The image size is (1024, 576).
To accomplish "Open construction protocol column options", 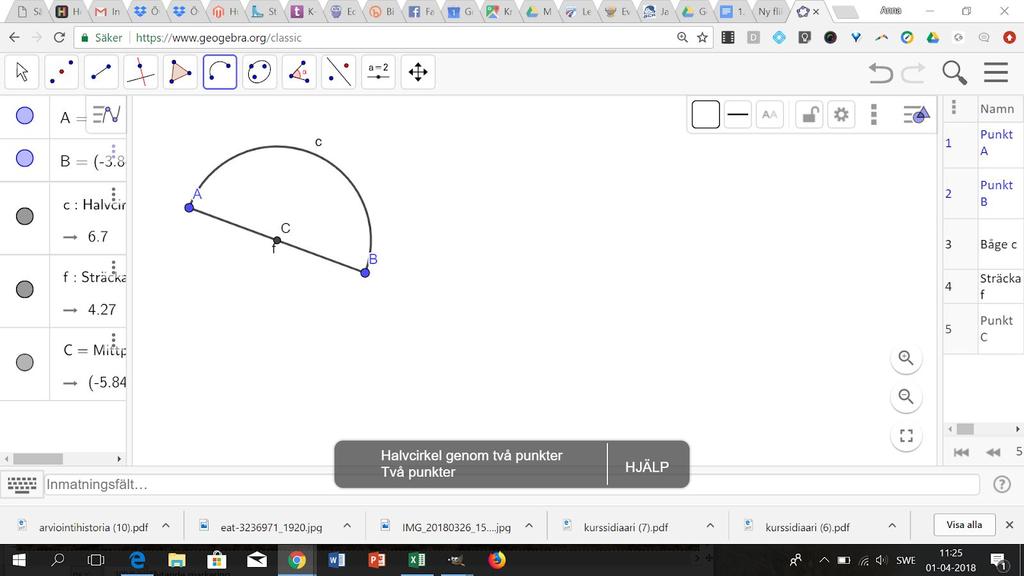I will (x=953, y=108).
